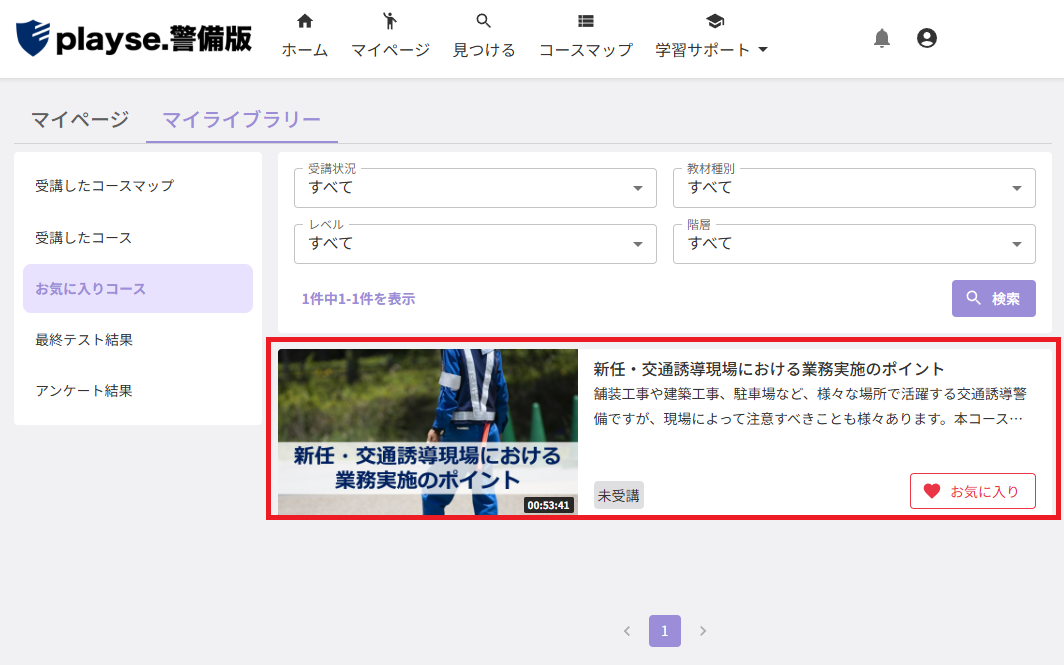1064x665 pixels.
Task: Click the 1件中1-1件を表示 result count
Action: click(358, 299)
